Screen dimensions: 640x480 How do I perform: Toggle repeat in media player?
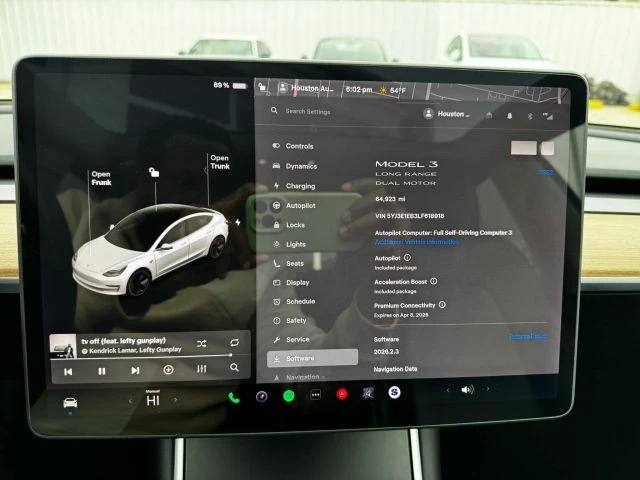coord(234,342)
